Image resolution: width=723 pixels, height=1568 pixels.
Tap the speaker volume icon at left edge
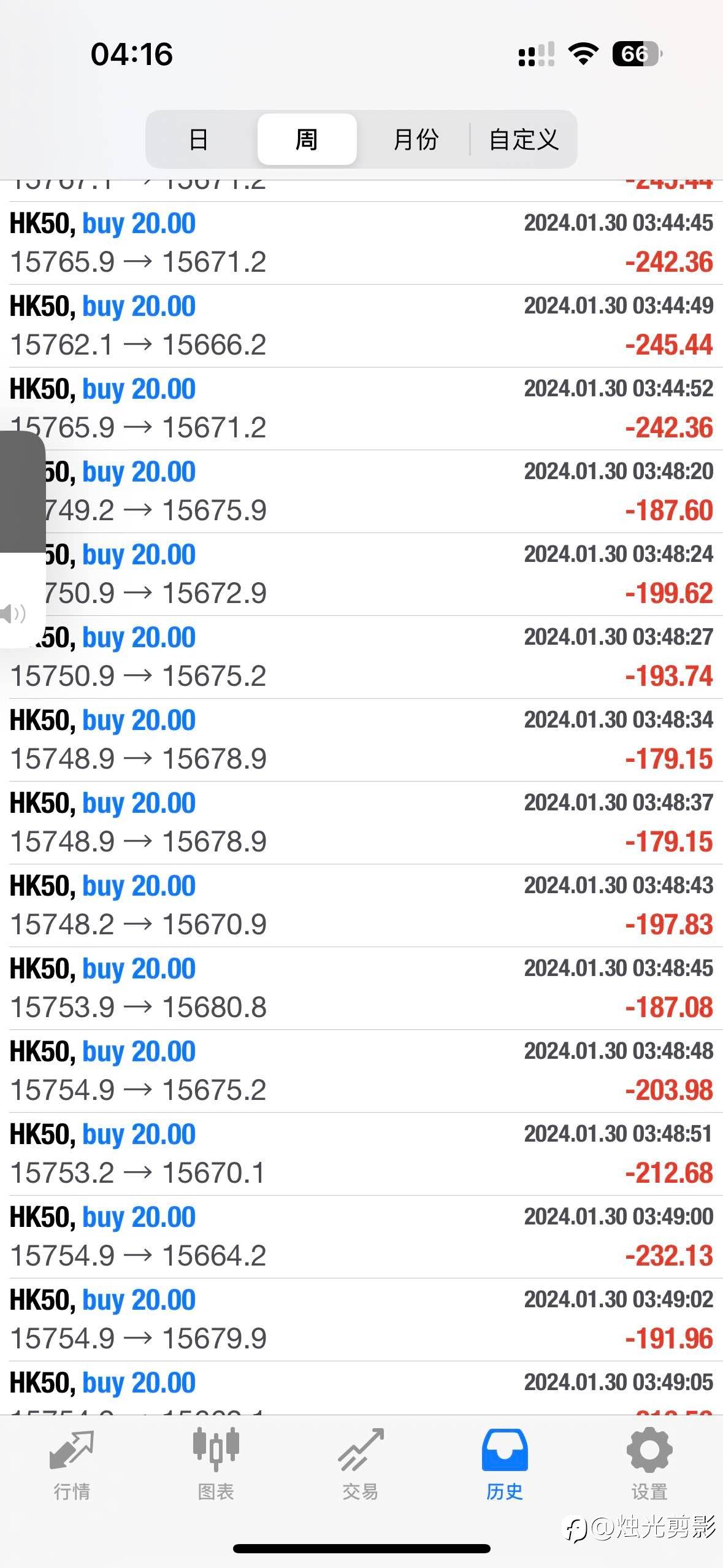click(12, 613)
